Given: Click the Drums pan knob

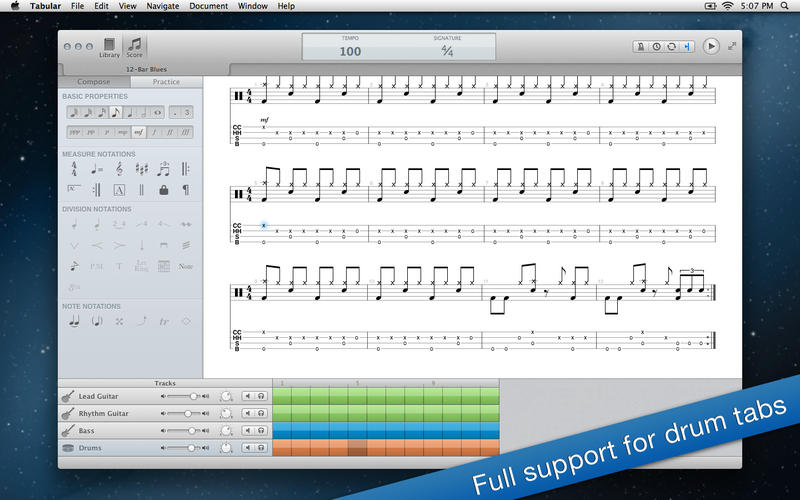Looking at the screenshot, I should pyautogui.click(x=225, y=448).
